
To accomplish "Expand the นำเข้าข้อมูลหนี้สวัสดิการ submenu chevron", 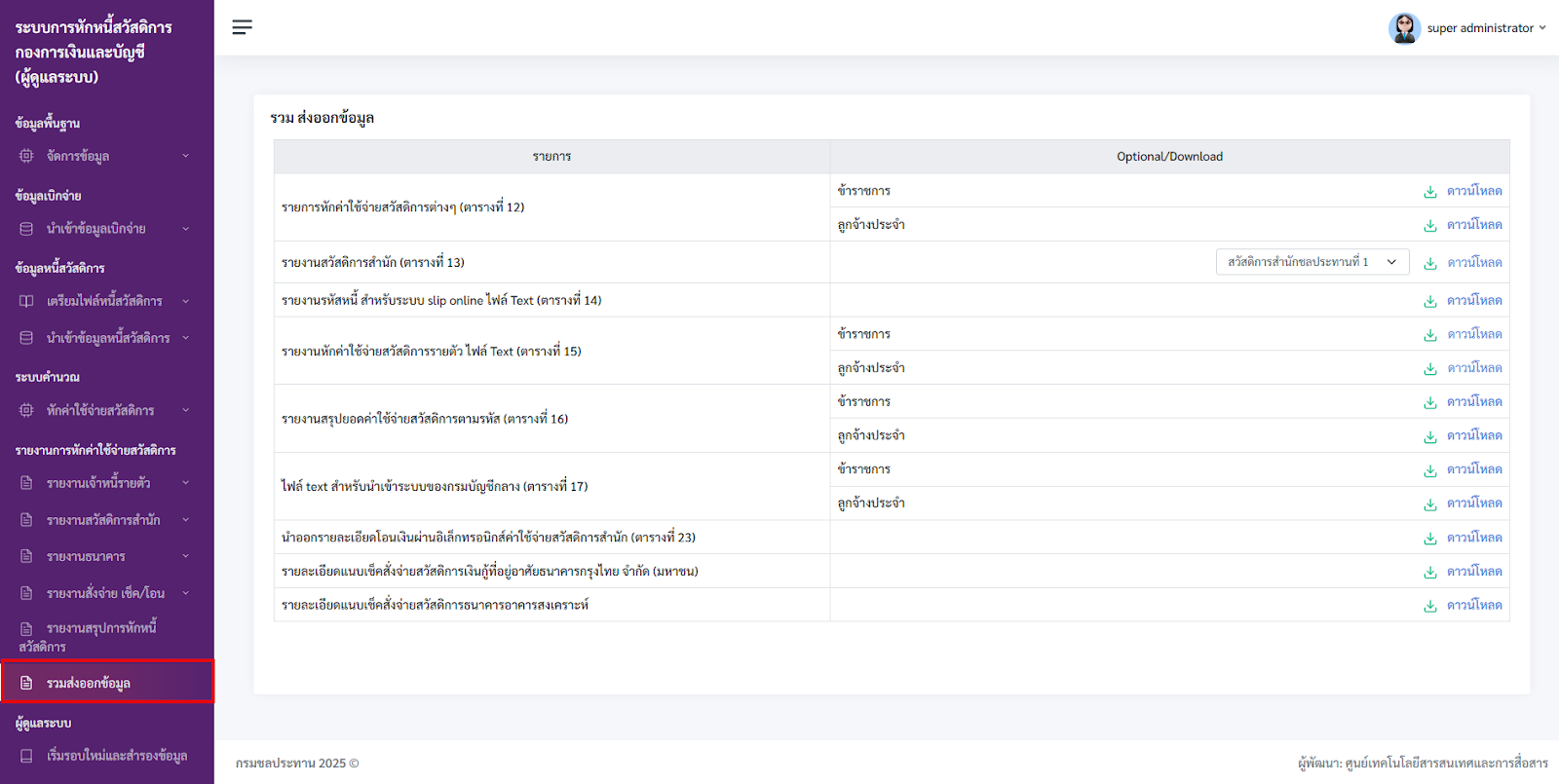I will [186, 338].
